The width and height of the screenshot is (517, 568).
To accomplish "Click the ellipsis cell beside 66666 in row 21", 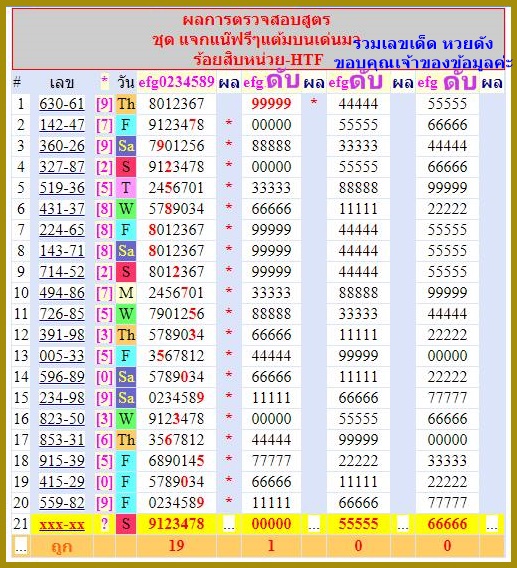I will pyautogui.click(x=492, y=524).
